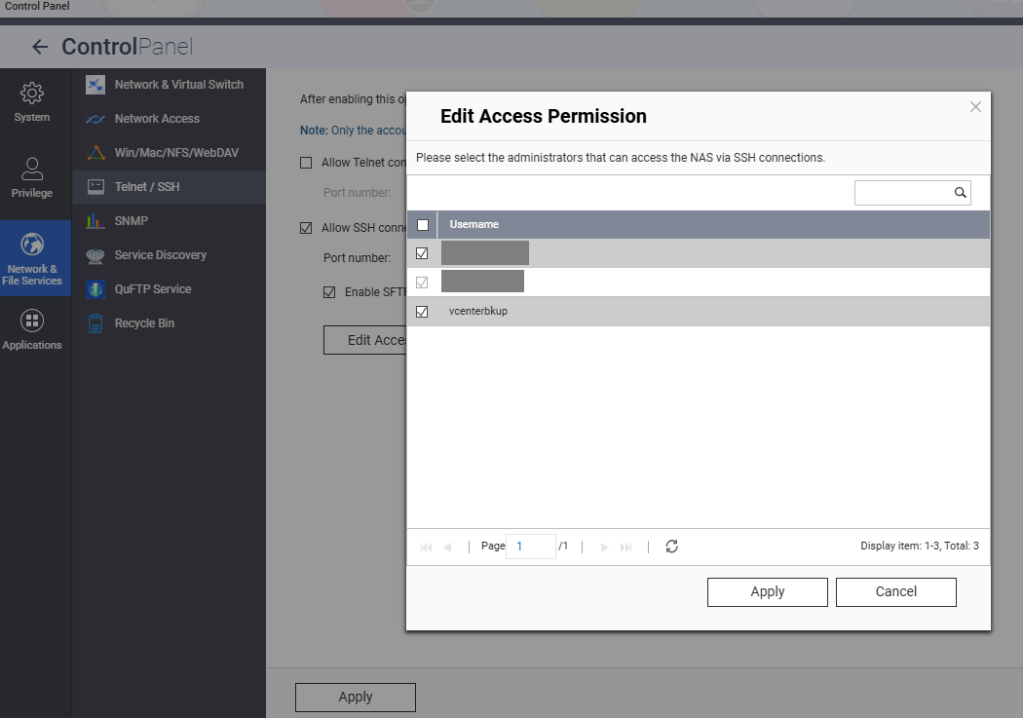Click the back arrow beside ControlPanel

(40, 47)
